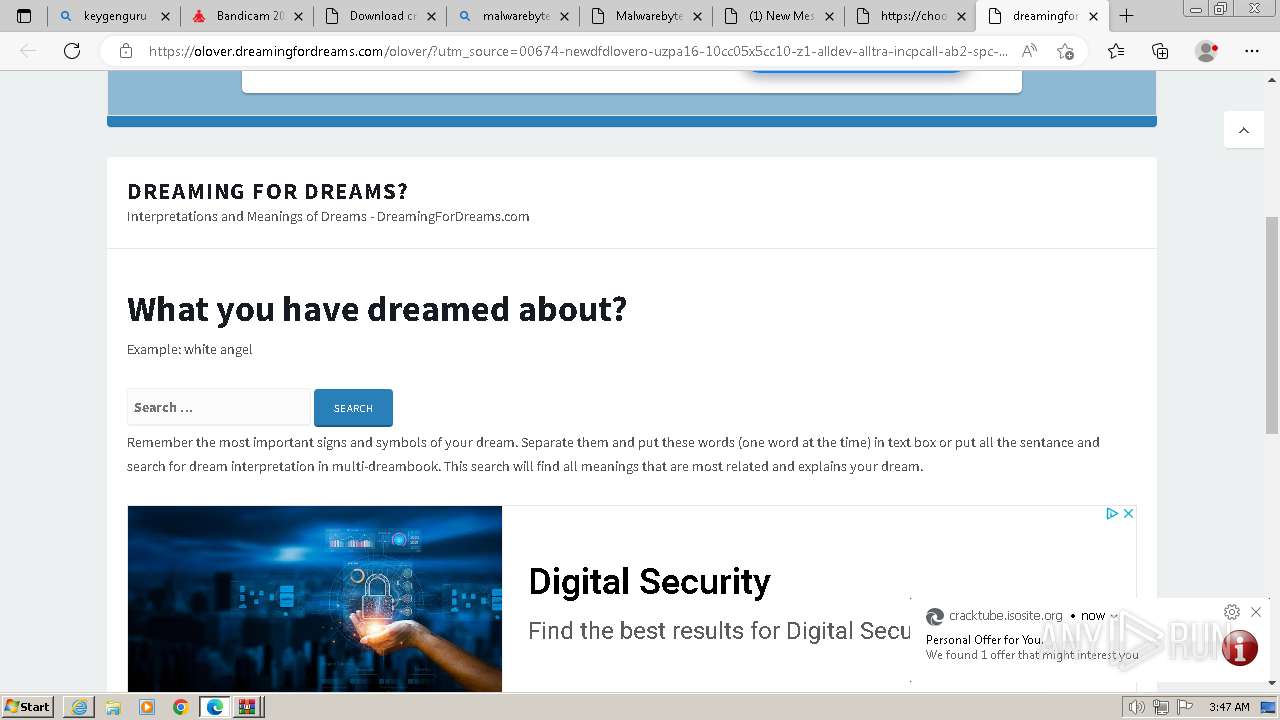Reload the current page
1280x720 pixels.
tap(72, 51)
